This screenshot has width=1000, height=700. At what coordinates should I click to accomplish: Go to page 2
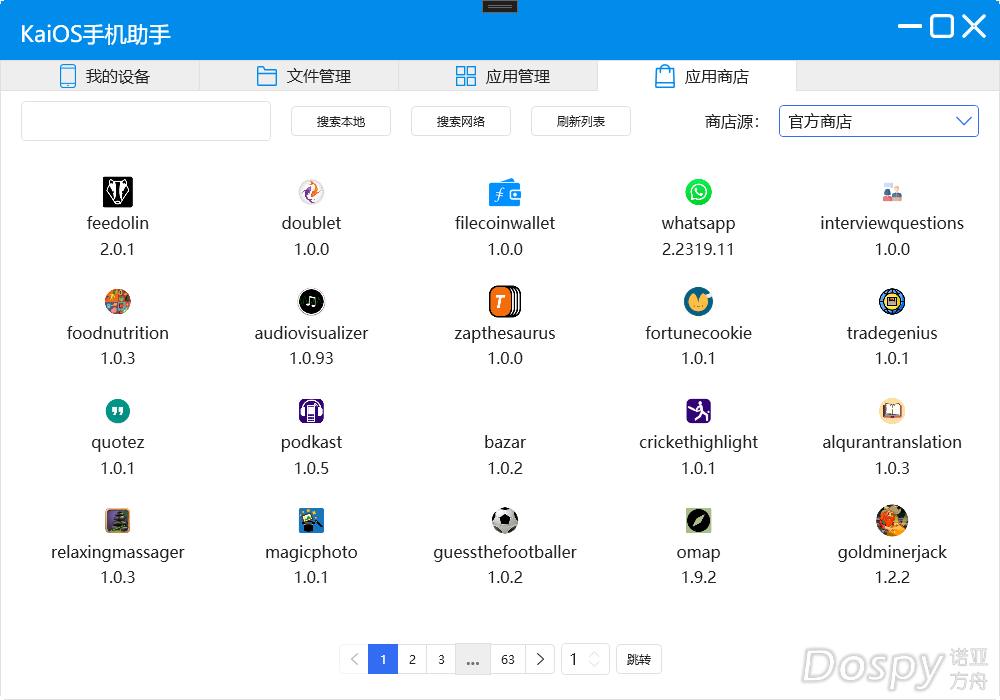point(412,659)
